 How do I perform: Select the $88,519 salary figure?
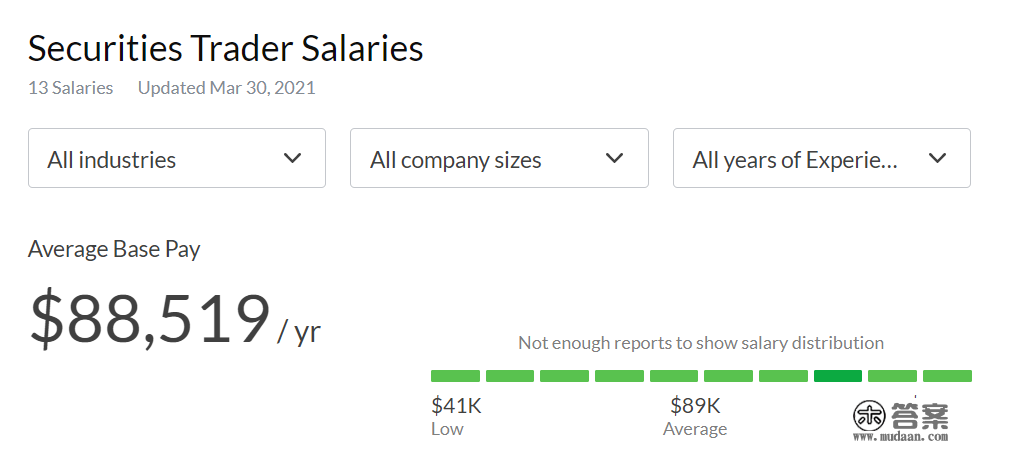click(150, 319)
